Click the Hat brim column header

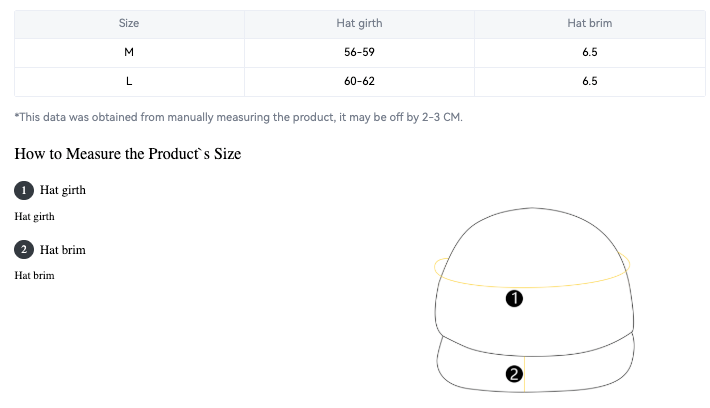tap(590, 23)
